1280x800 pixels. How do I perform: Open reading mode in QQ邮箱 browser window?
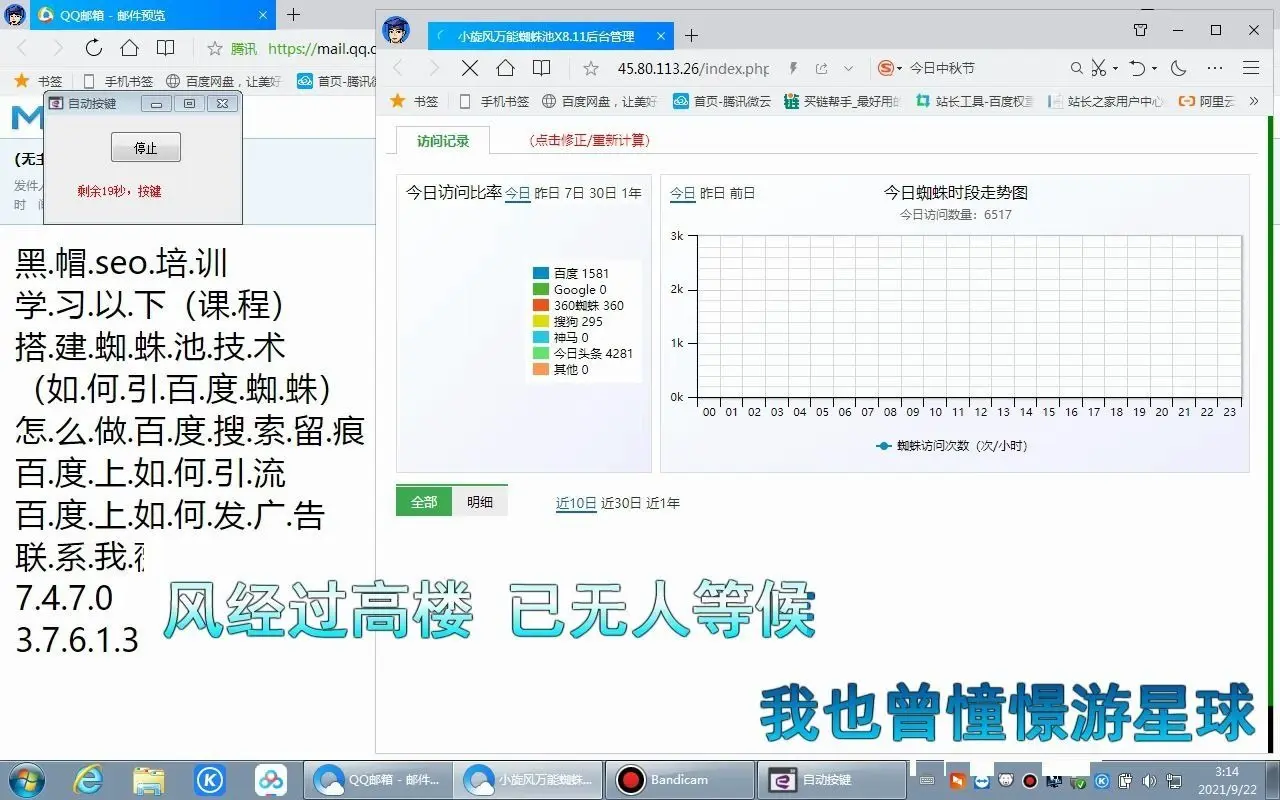tap(165, 48)
